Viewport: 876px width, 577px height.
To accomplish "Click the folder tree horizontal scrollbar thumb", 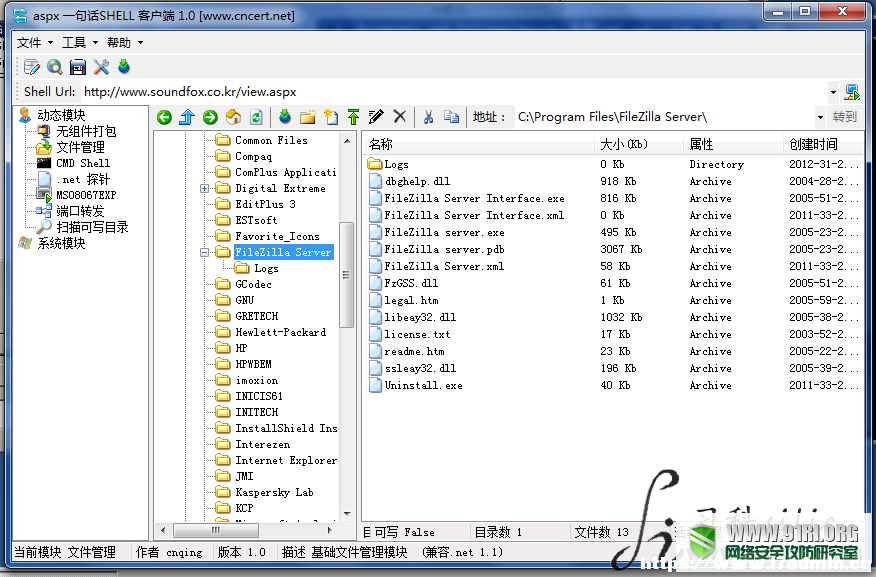I will pos(216,530).
